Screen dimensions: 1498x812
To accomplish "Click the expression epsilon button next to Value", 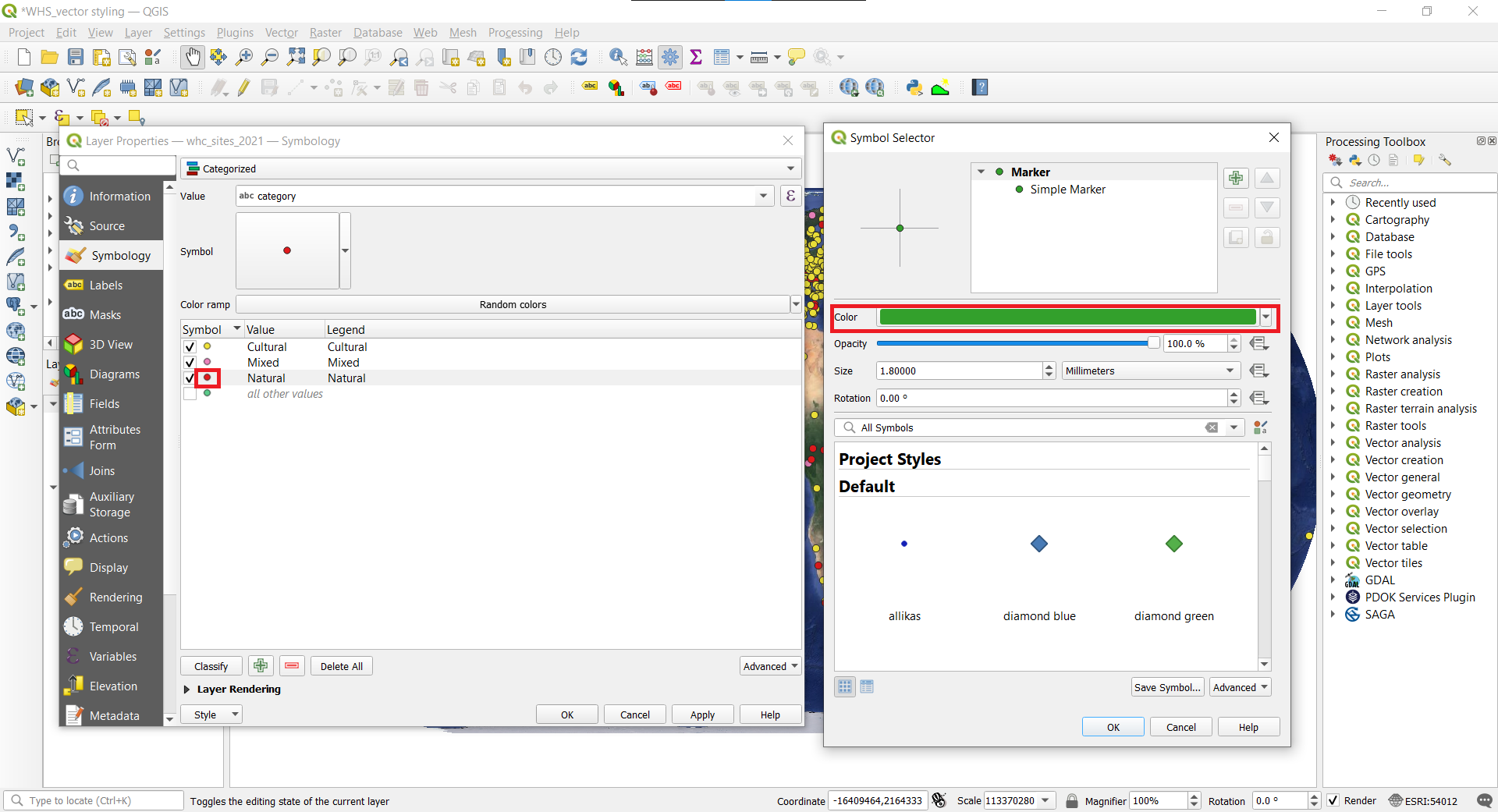I will [x=790, y=196].
